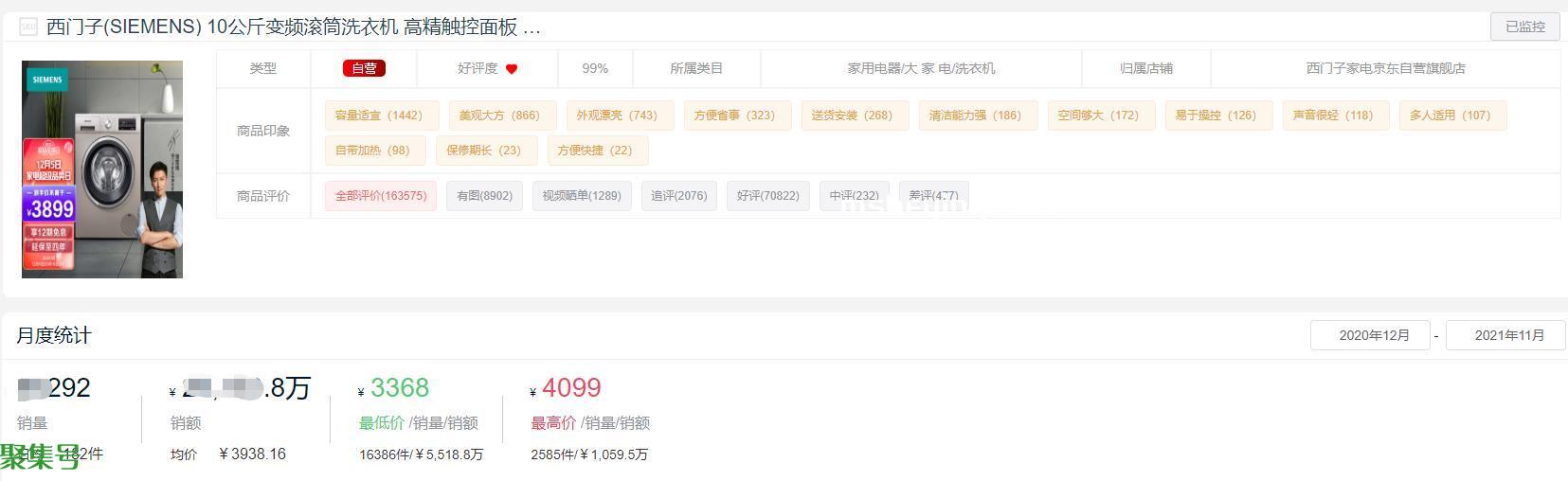Open the end date 2021年11月 picker
The width and height of the screenshot is (1568, 481).
pyautogui.click(x=1505, y=335)
